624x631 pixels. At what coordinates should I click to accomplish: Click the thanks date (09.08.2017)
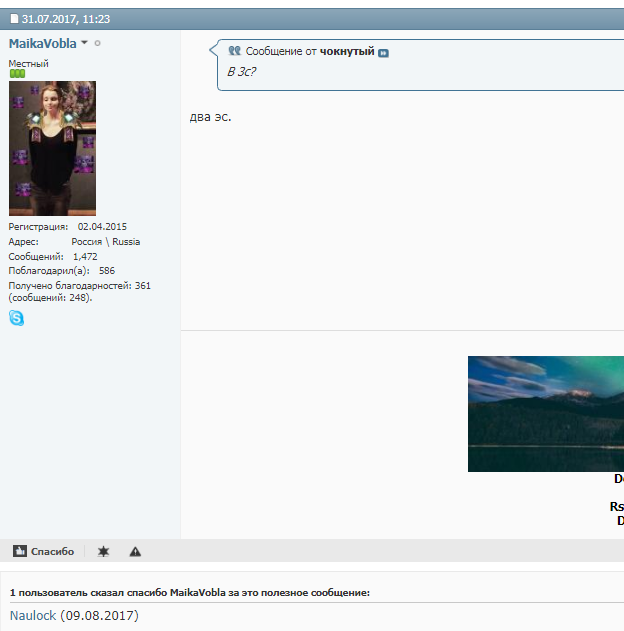pyautogui.click(x=99, y=615)
